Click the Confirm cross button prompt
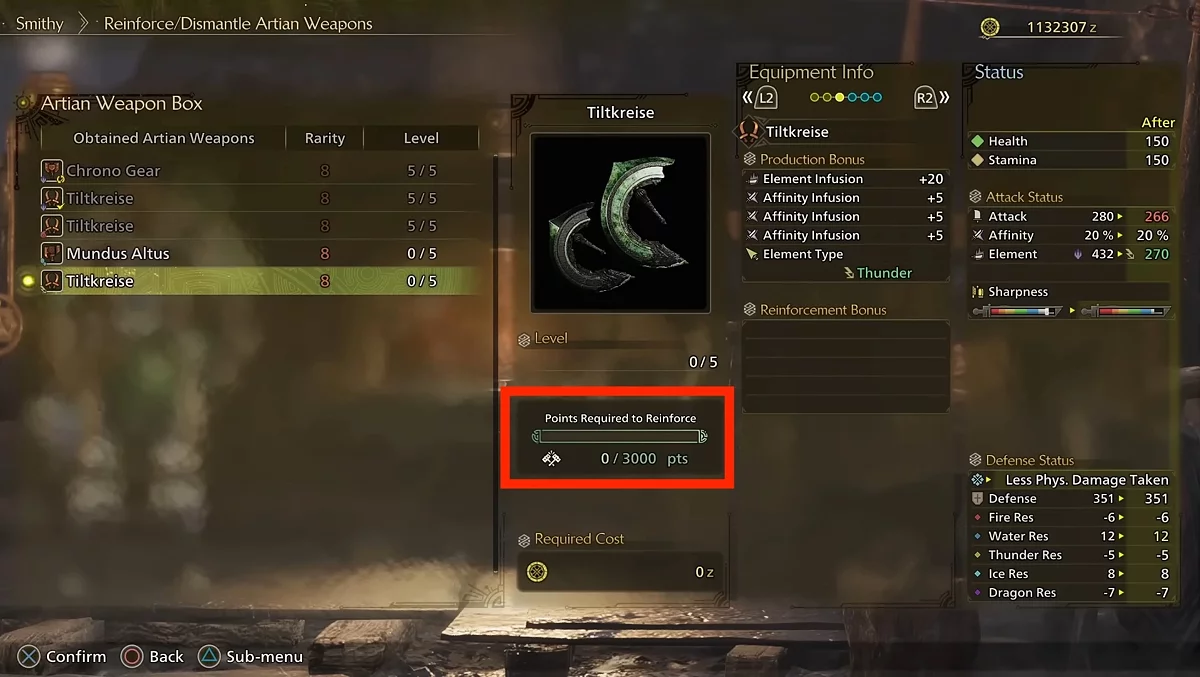The height and width of the screenshot is (677, 1200). click(30, 657)
